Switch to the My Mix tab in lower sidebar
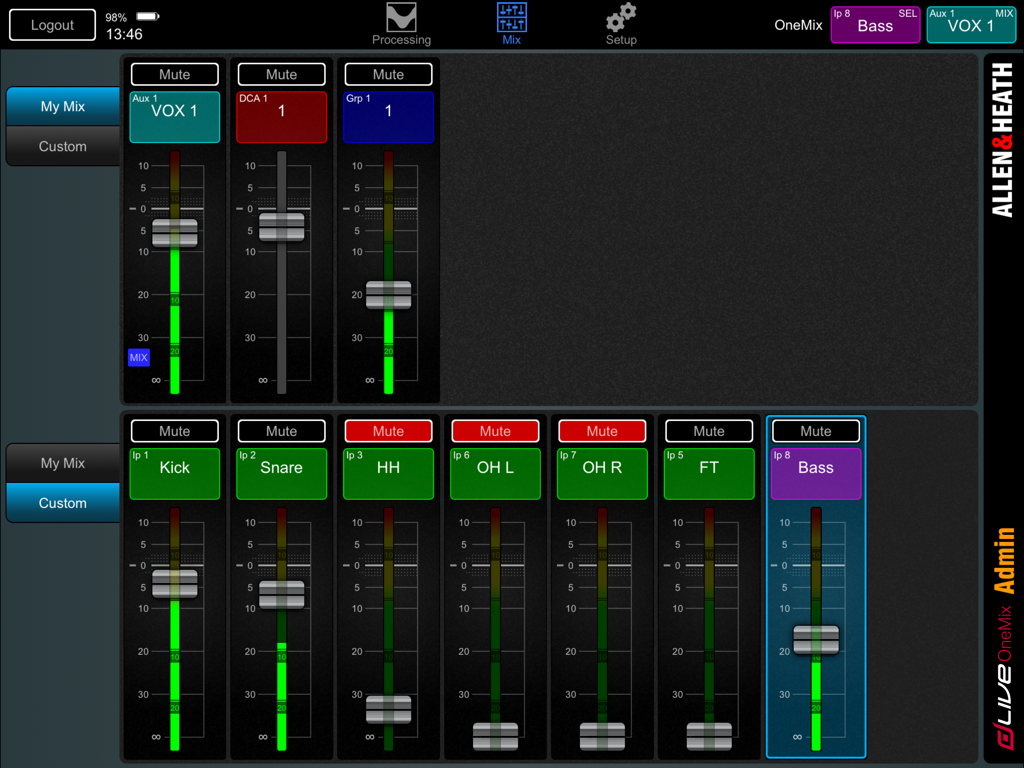This screenshot has height=768, width=1024. point(62,463)
